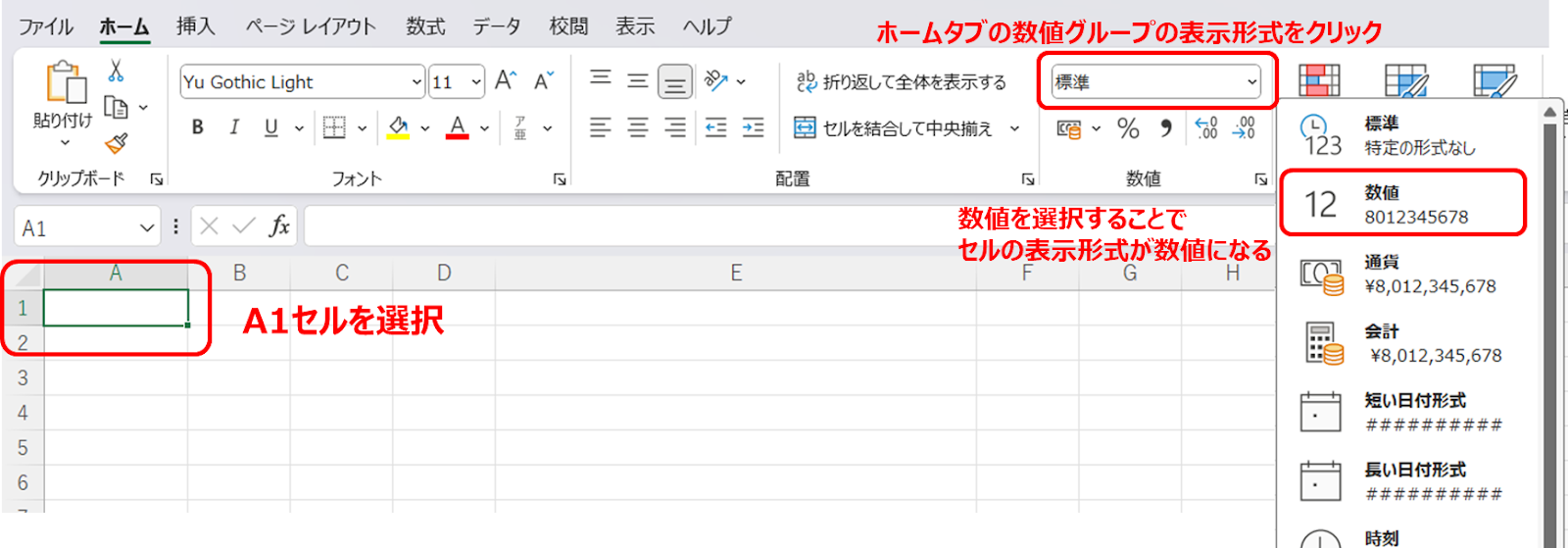Open the 数値 group dialog launcher
Viewport: 1568px width, 548px height.
1260,179
